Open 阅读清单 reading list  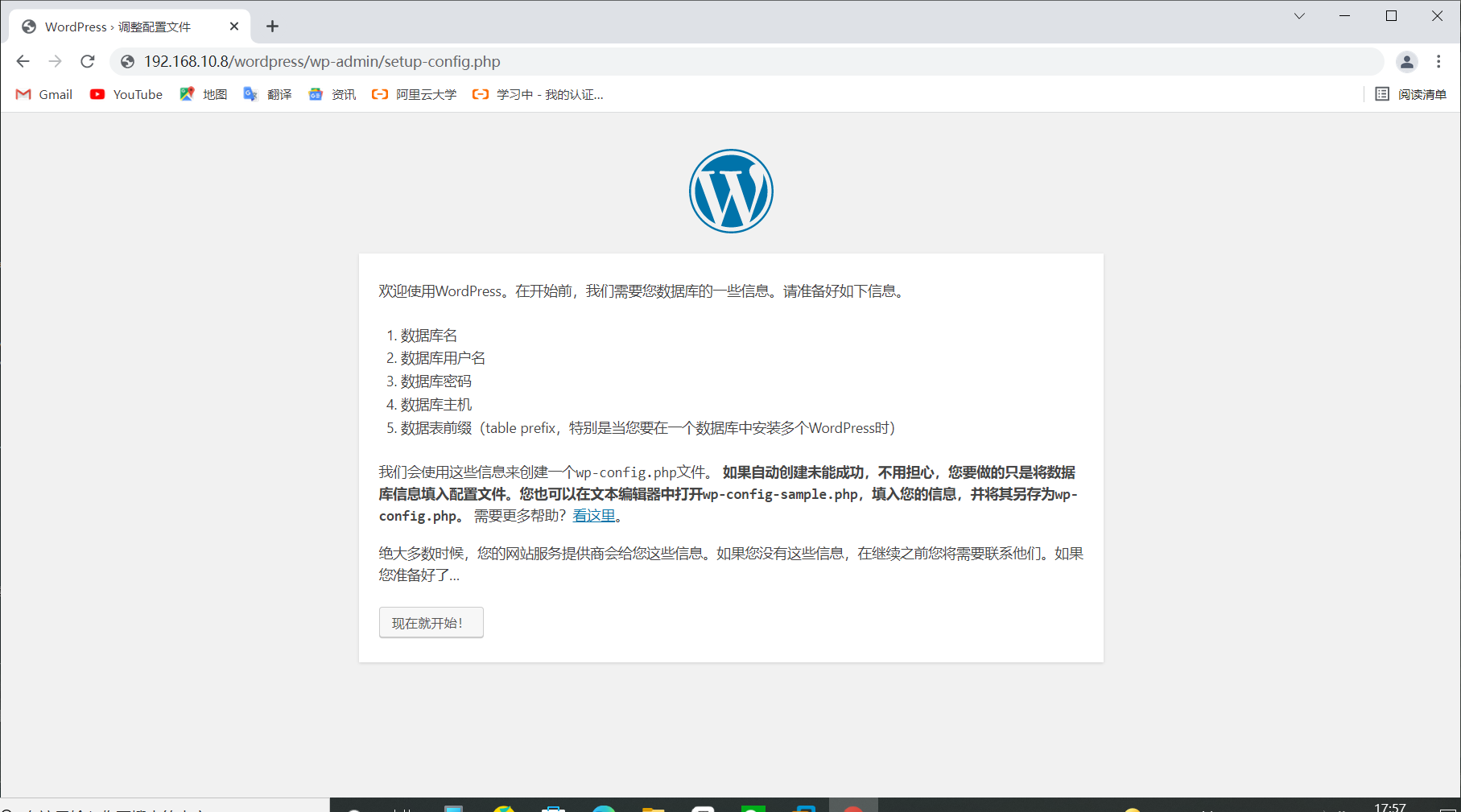(1411, 94)
